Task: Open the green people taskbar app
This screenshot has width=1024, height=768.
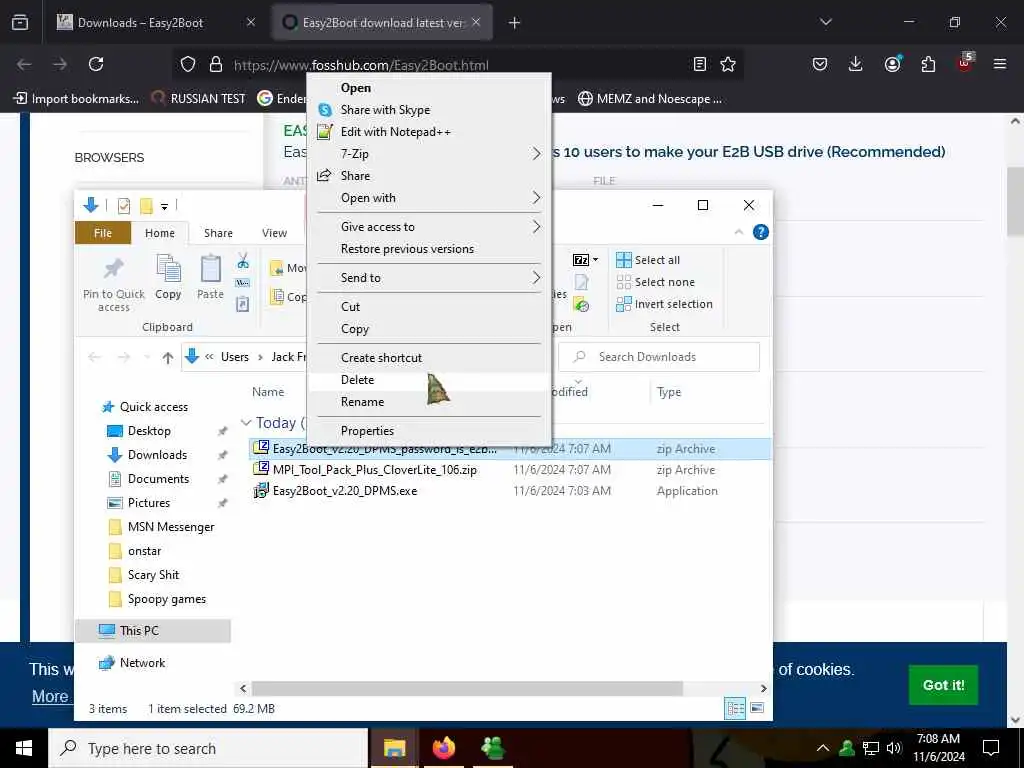Action: (492, 748)
